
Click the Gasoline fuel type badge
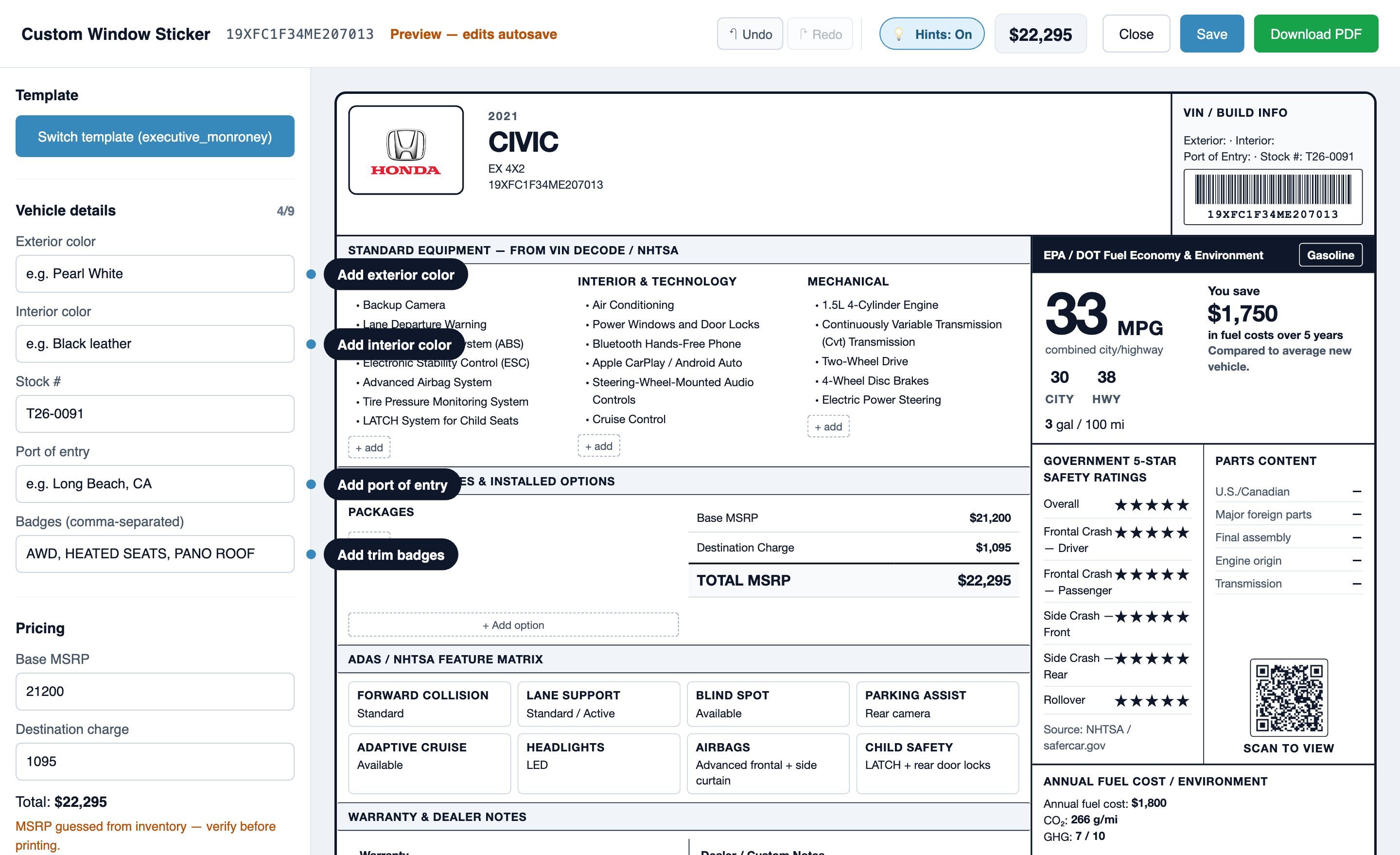pyautogui.click(x=1330, y=255)
